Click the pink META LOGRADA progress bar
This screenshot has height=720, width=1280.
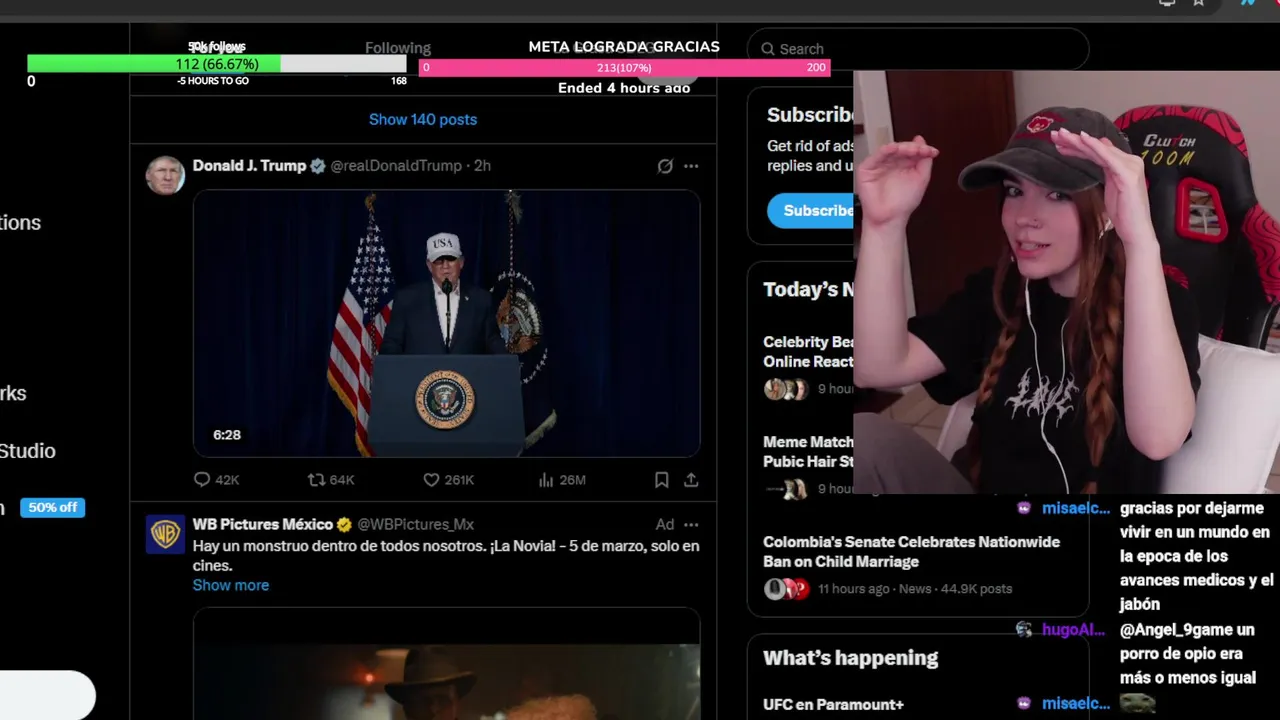tap(624, 67)
